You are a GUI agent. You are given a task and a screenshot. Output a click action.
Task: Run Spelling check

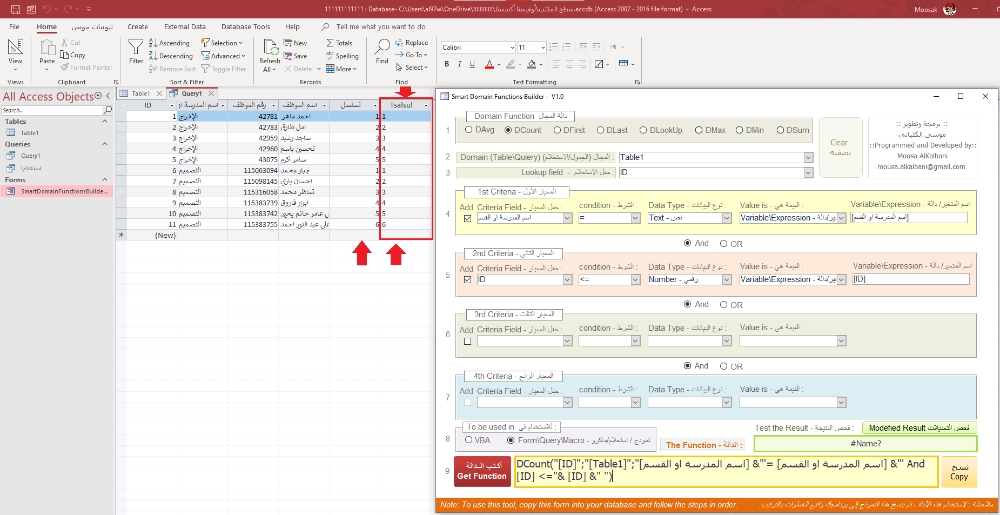click(342, 55)
